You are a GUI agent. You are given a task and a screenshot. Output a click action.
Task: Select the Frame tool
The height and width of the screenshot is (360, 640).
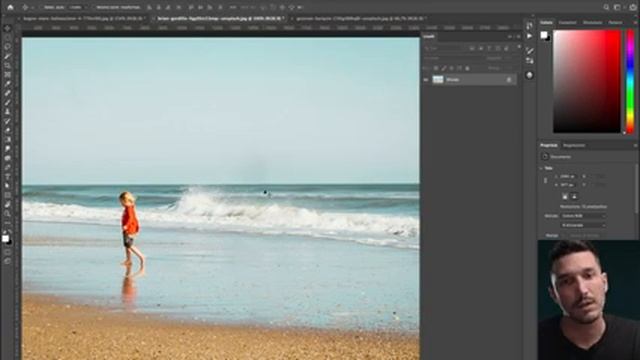(x=7, y=75)
